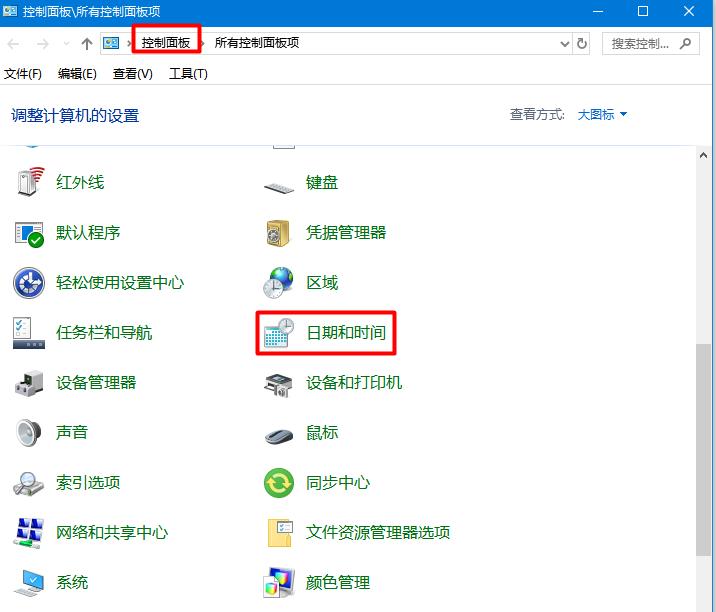The image size is (716, 612).
Task: Open the 文件(F) menu
Action: point(23,74)
